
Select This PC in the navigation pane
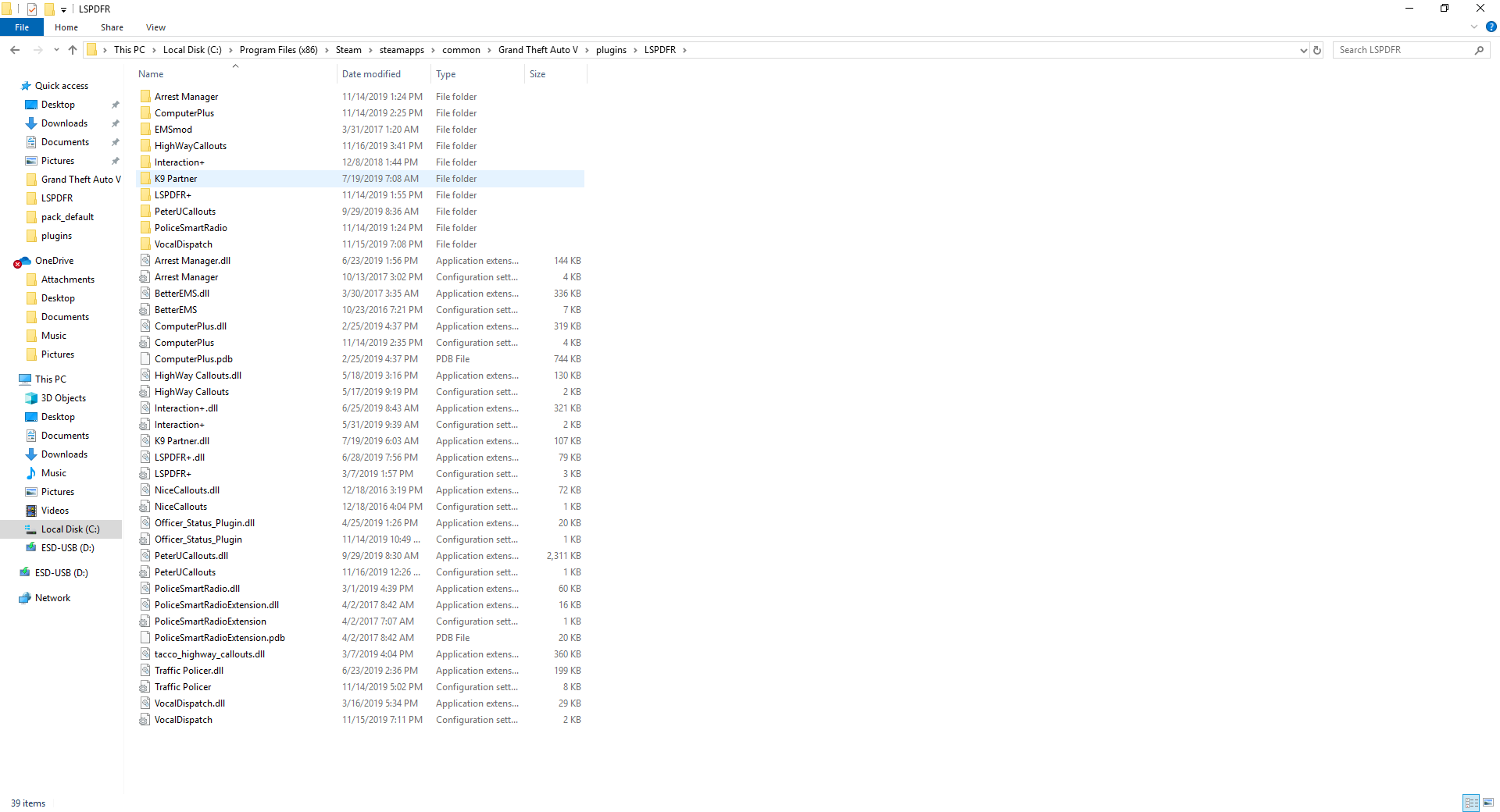[x=51, y=379]
